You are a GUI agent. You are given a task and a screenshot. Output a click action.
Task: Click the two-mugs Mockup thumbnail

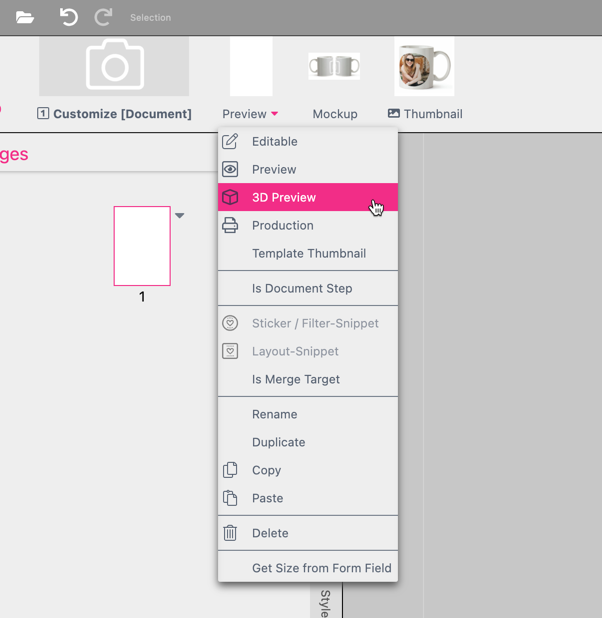pos(334,66)
